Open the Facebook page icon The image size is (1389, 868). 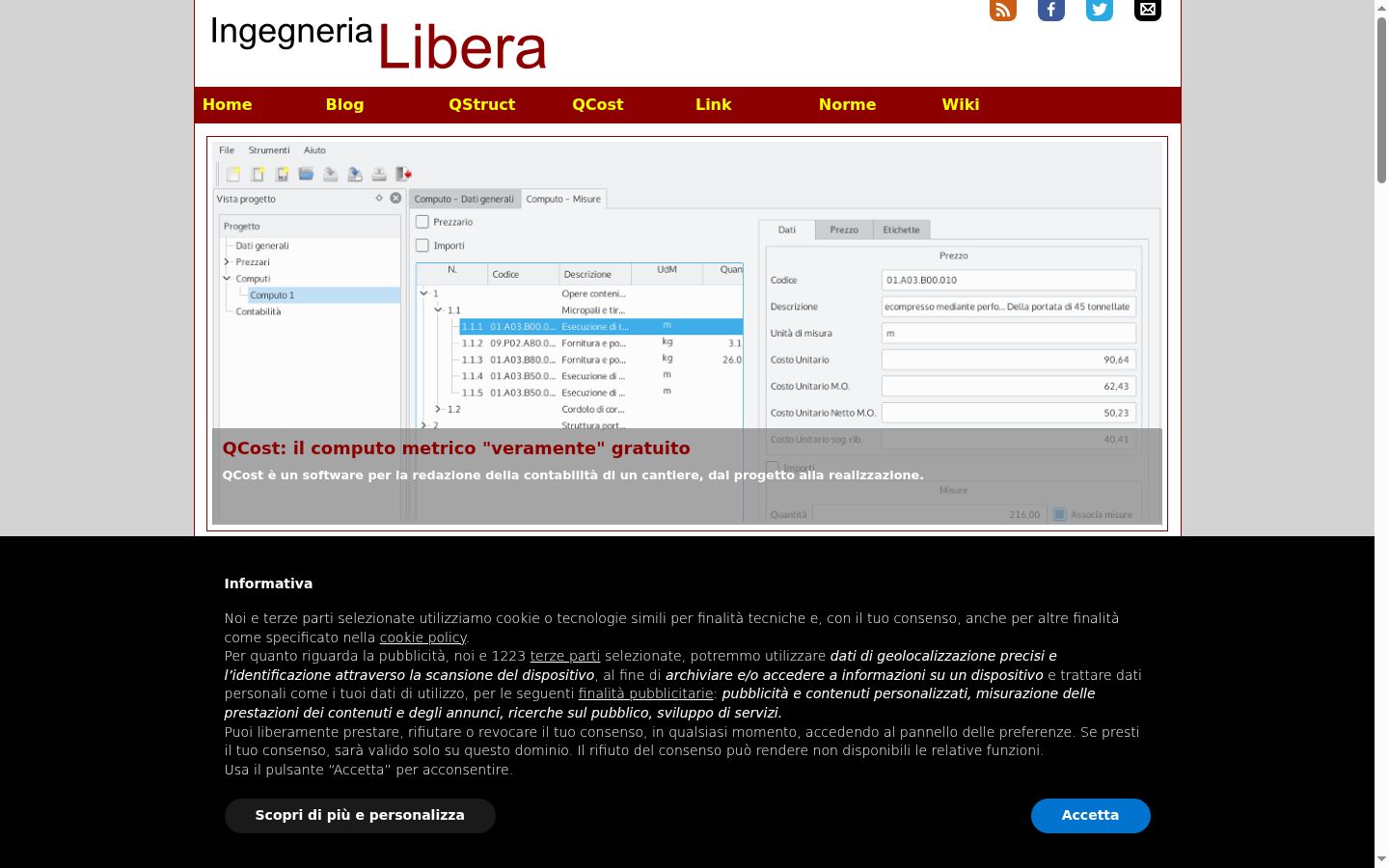1051,9
